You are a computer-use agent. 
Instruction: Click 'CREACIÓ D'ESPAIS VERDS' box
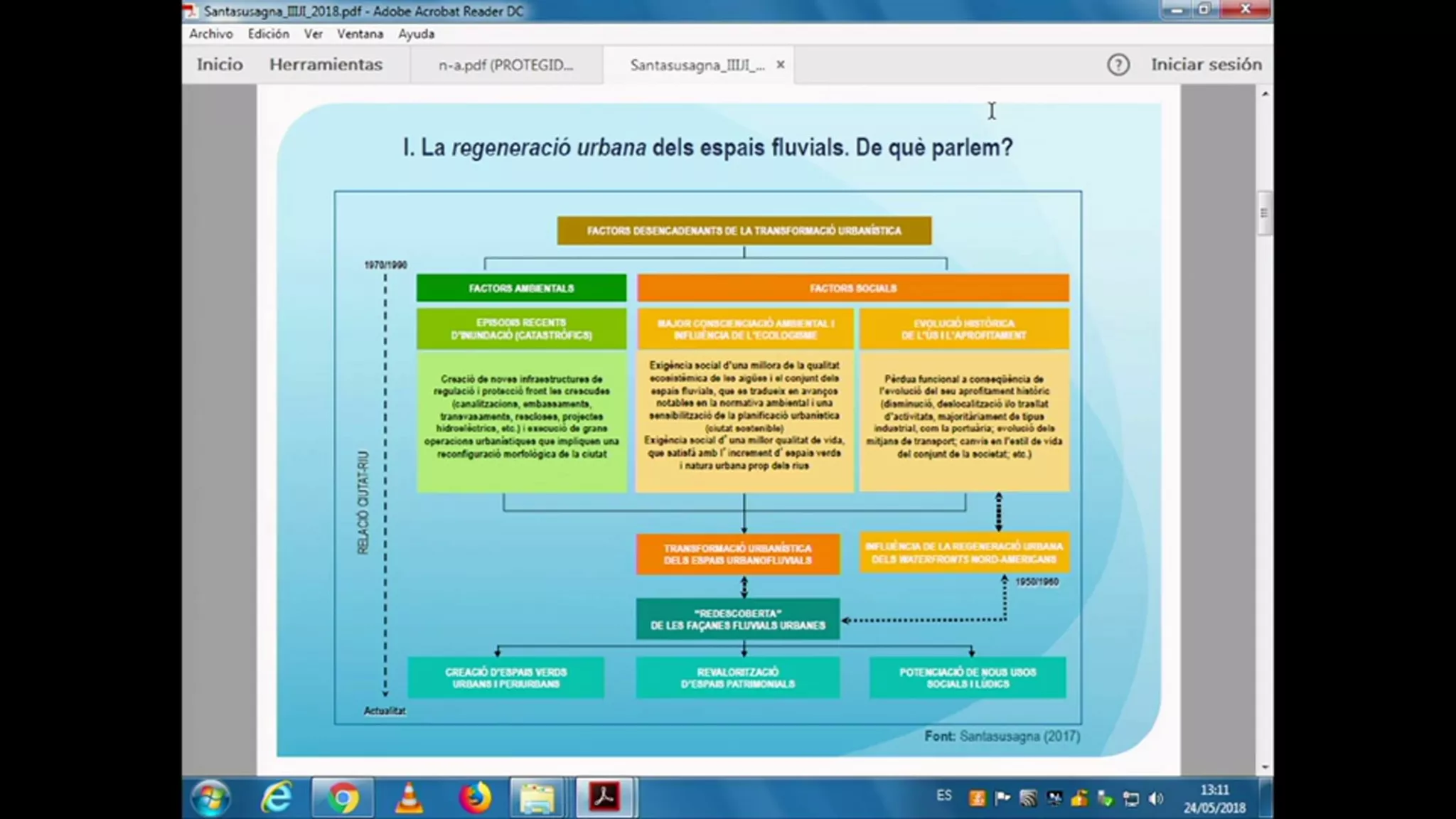click(506, 678)
